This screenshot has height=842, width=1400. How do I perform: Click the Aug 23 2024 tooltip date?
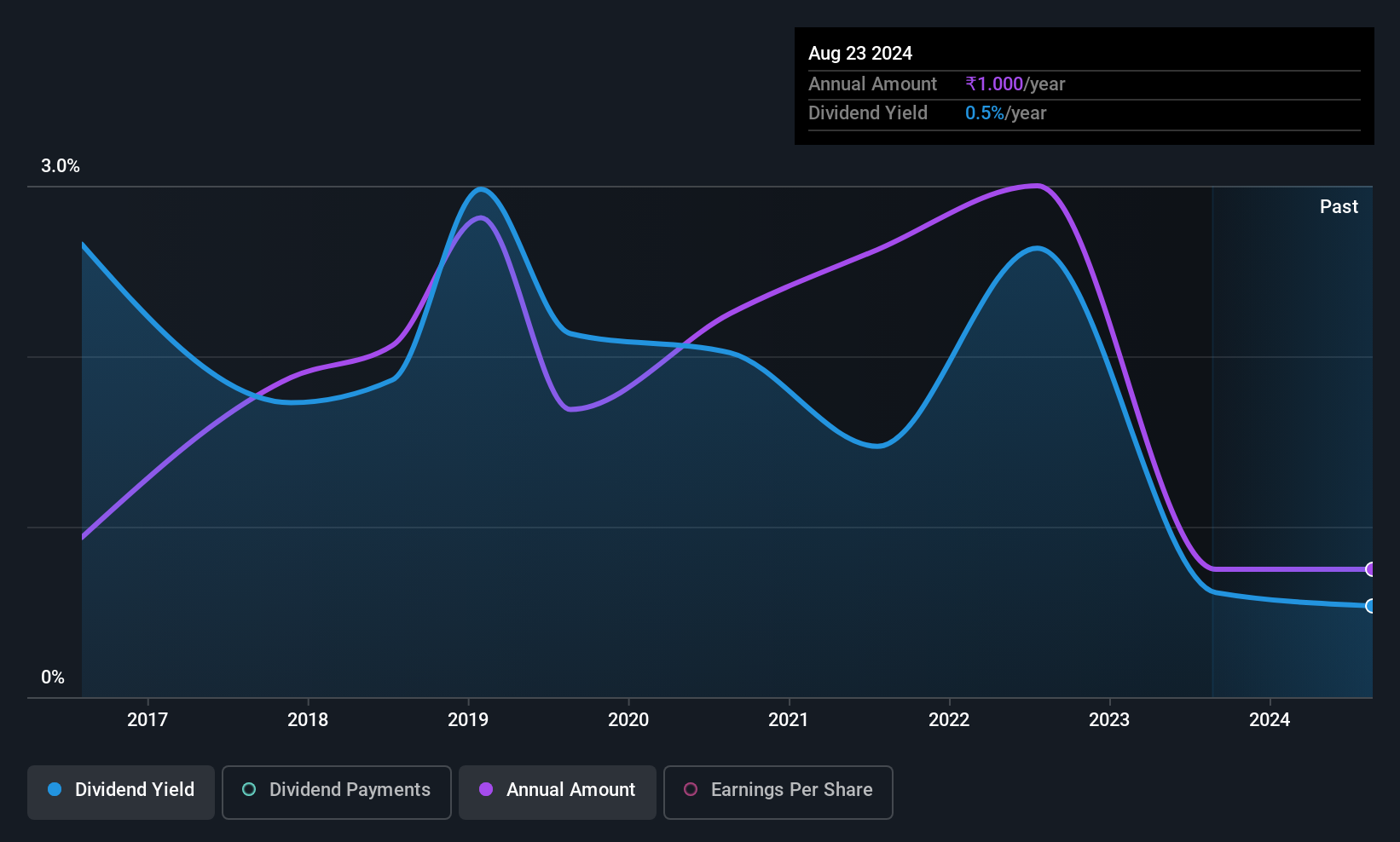tap(860, 54)
